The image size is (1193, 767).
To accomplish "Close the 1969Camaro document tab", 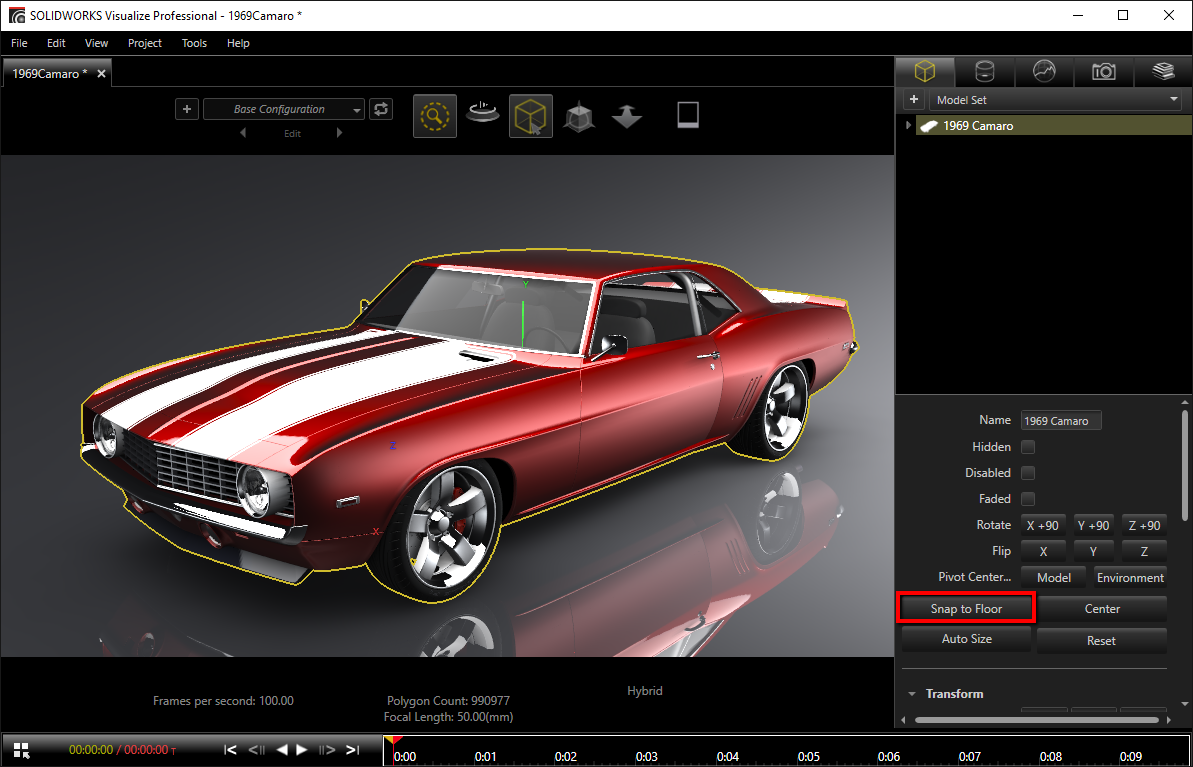I will pyautogui.click(x=101, y=74).
